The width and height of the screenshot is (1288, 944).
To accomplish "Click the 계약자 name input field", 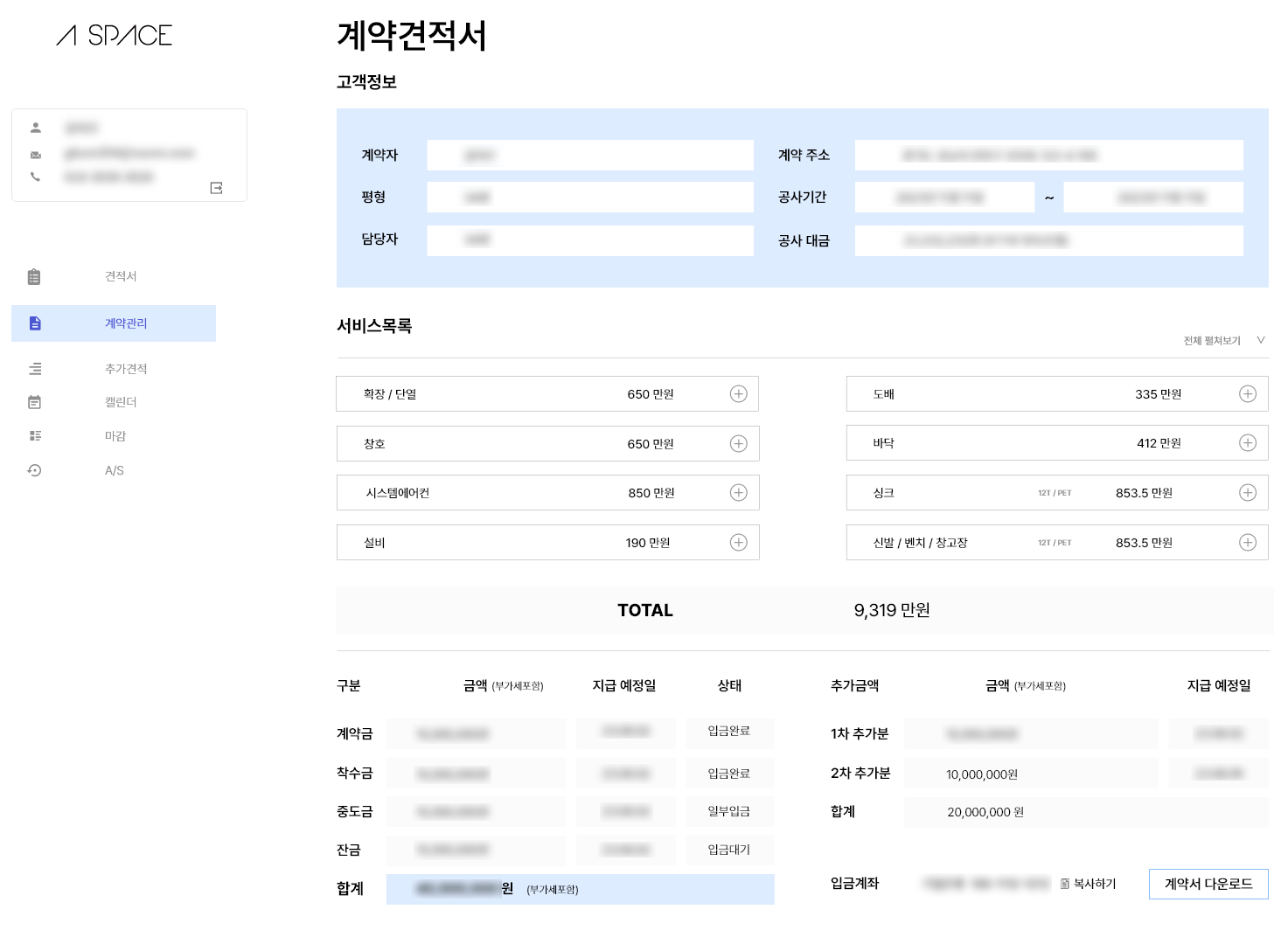I will (589, 156).
